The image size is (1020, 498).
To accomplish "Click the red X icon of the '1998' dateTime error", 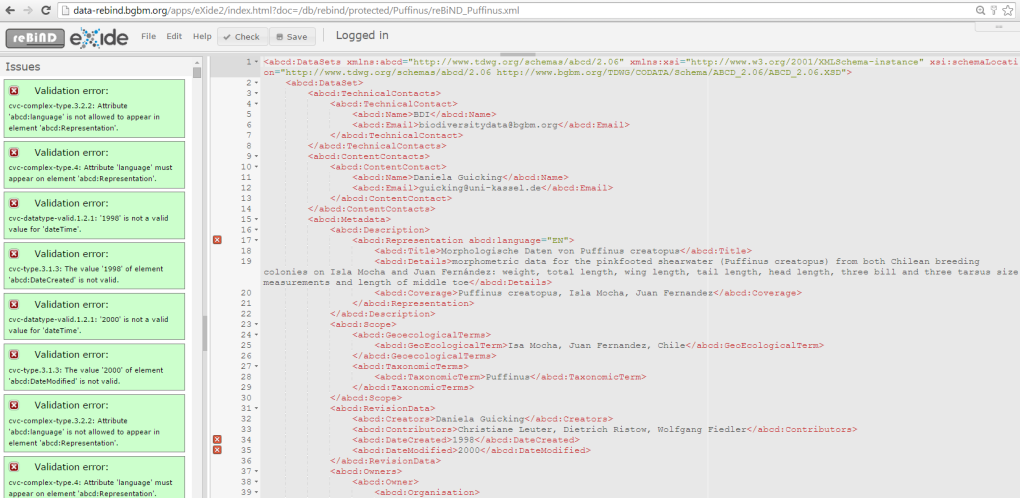I will point(14,203).
